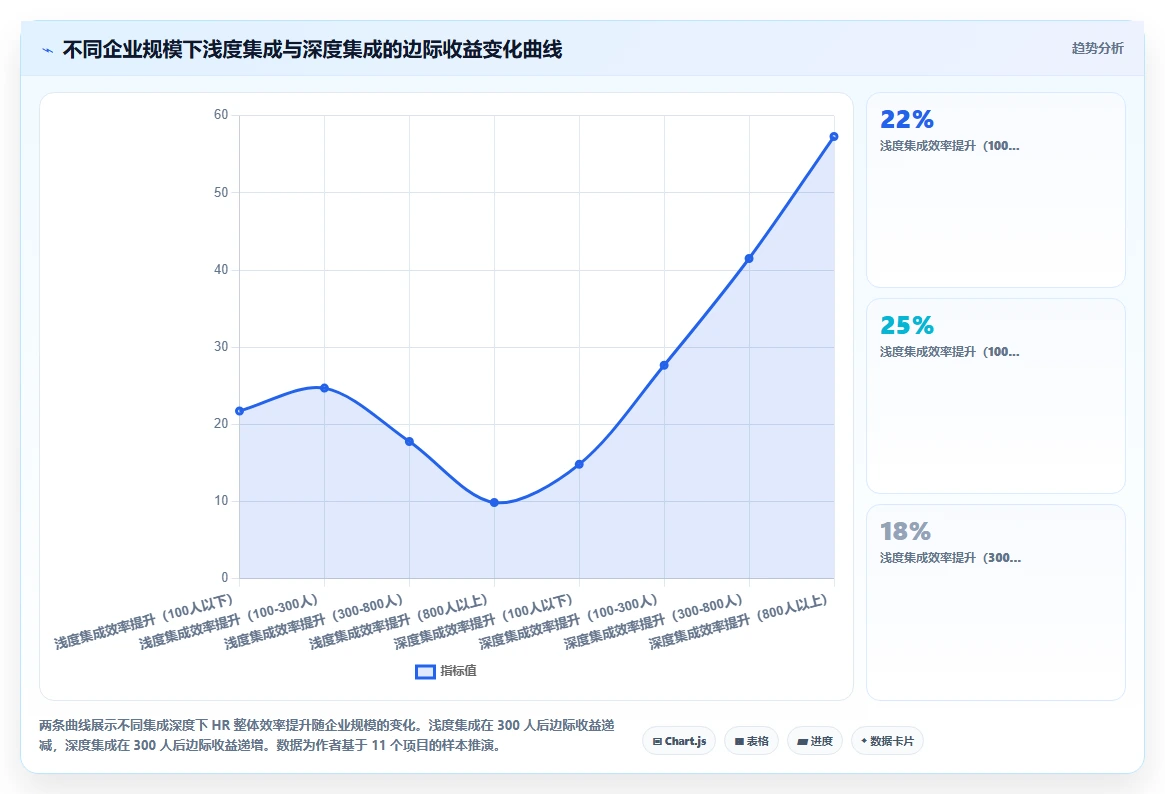This screenshot has width=1165, height=794.
Task: Click the chart point for 深度集成 300-800人
Action: point(749,258)
